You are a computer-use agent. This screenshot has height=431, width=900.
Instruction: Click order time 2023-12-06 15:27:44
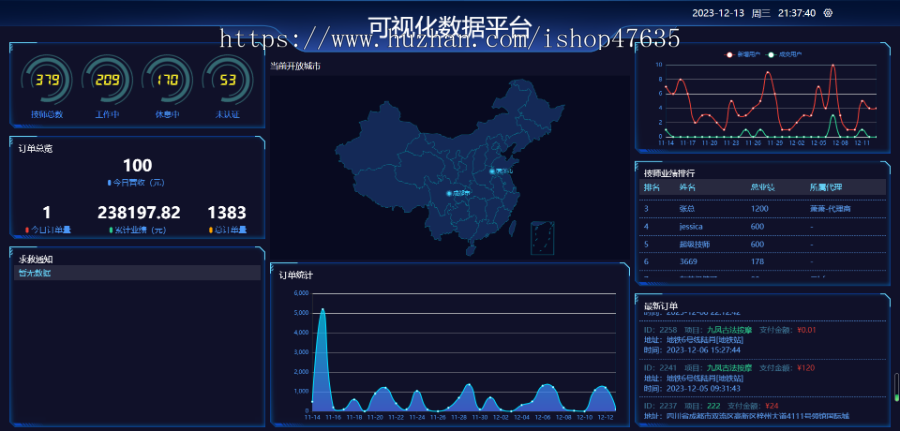[x=704, y=350]
